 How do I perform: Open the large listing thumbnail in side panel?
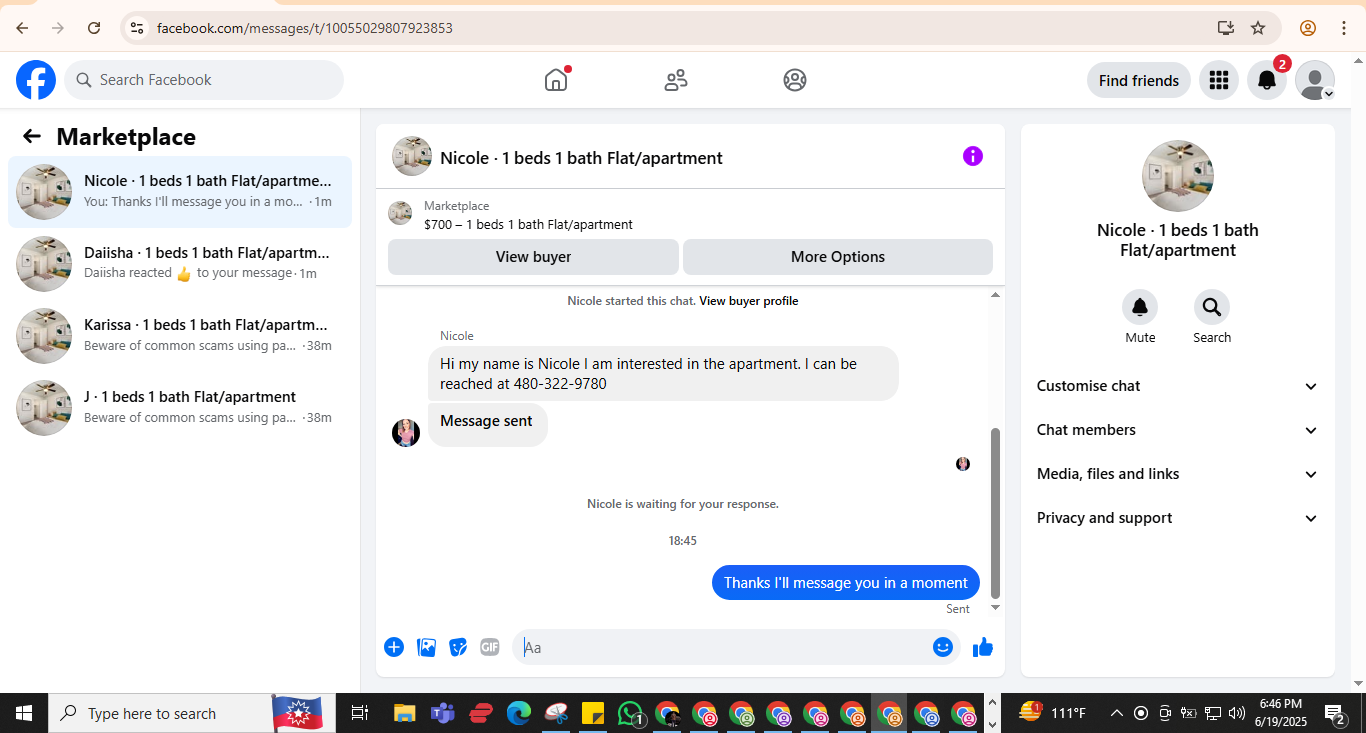point(1178,176)
